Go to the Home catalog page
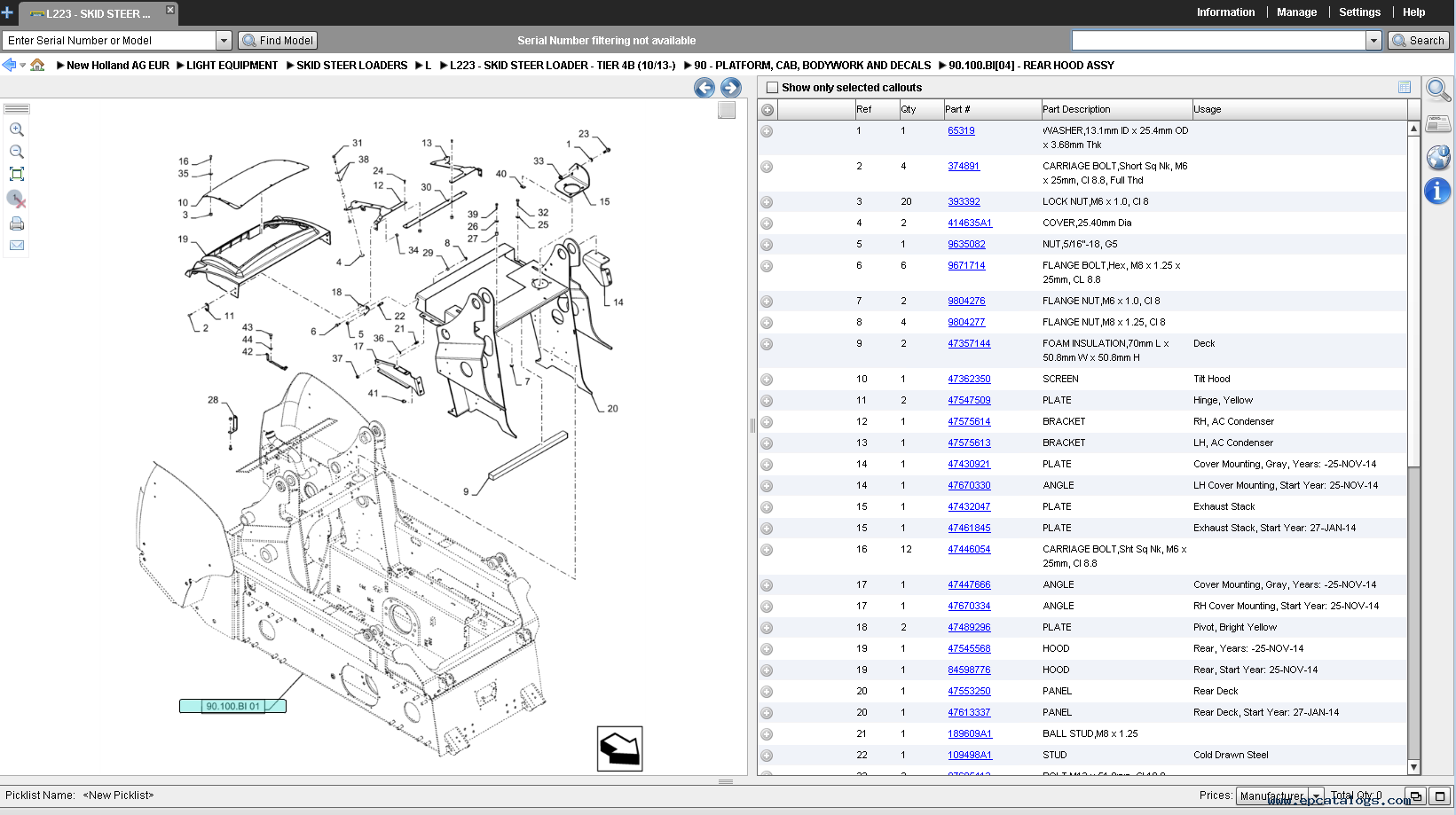This screenshot has width=1456, height=815. pyautogui.click(x=37, y=65)
